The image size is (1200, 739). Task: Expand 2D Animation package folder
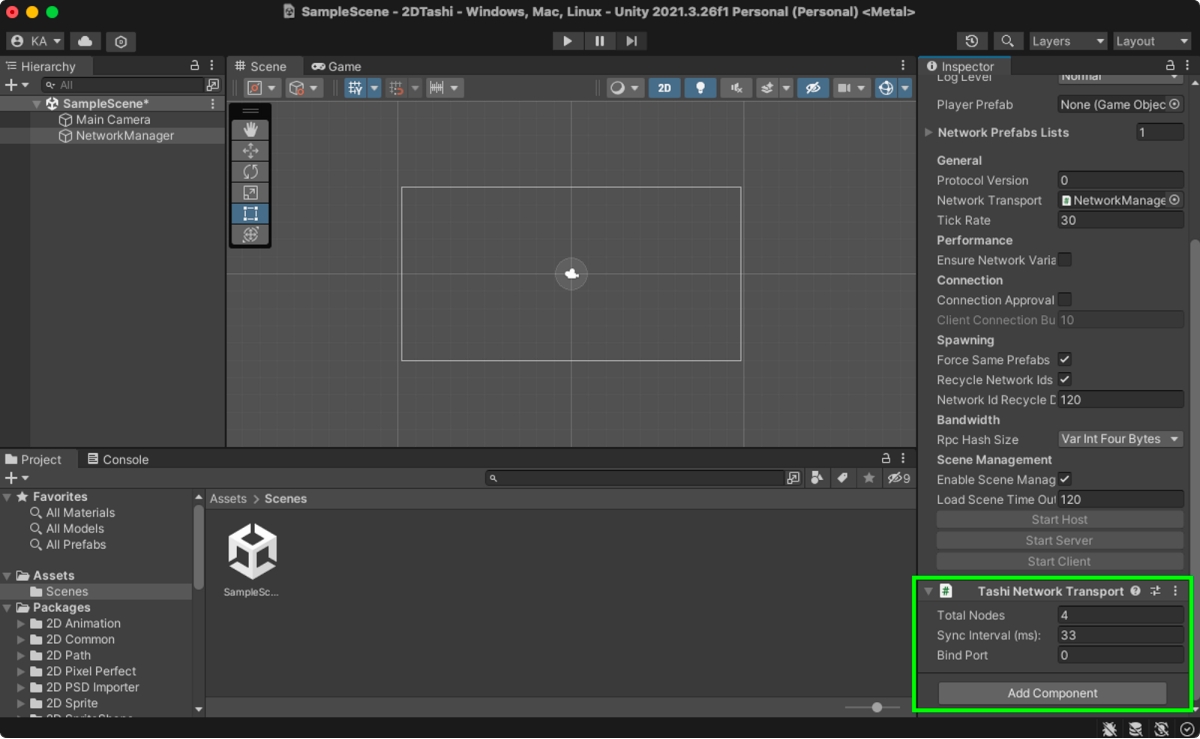tap(21, 623)
